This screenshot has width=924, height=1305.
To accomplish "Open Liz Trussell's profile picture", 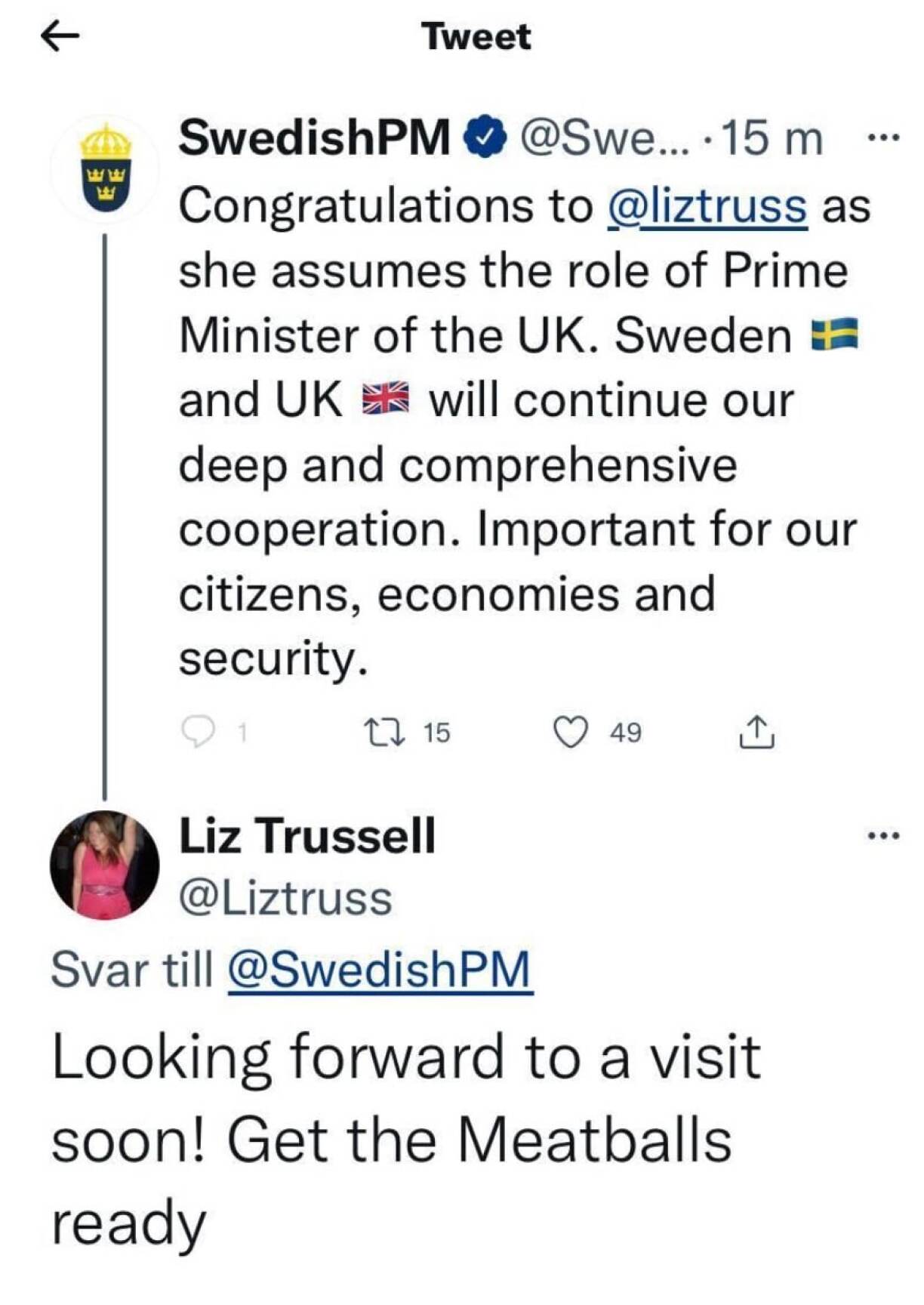I will click(105, 865).
